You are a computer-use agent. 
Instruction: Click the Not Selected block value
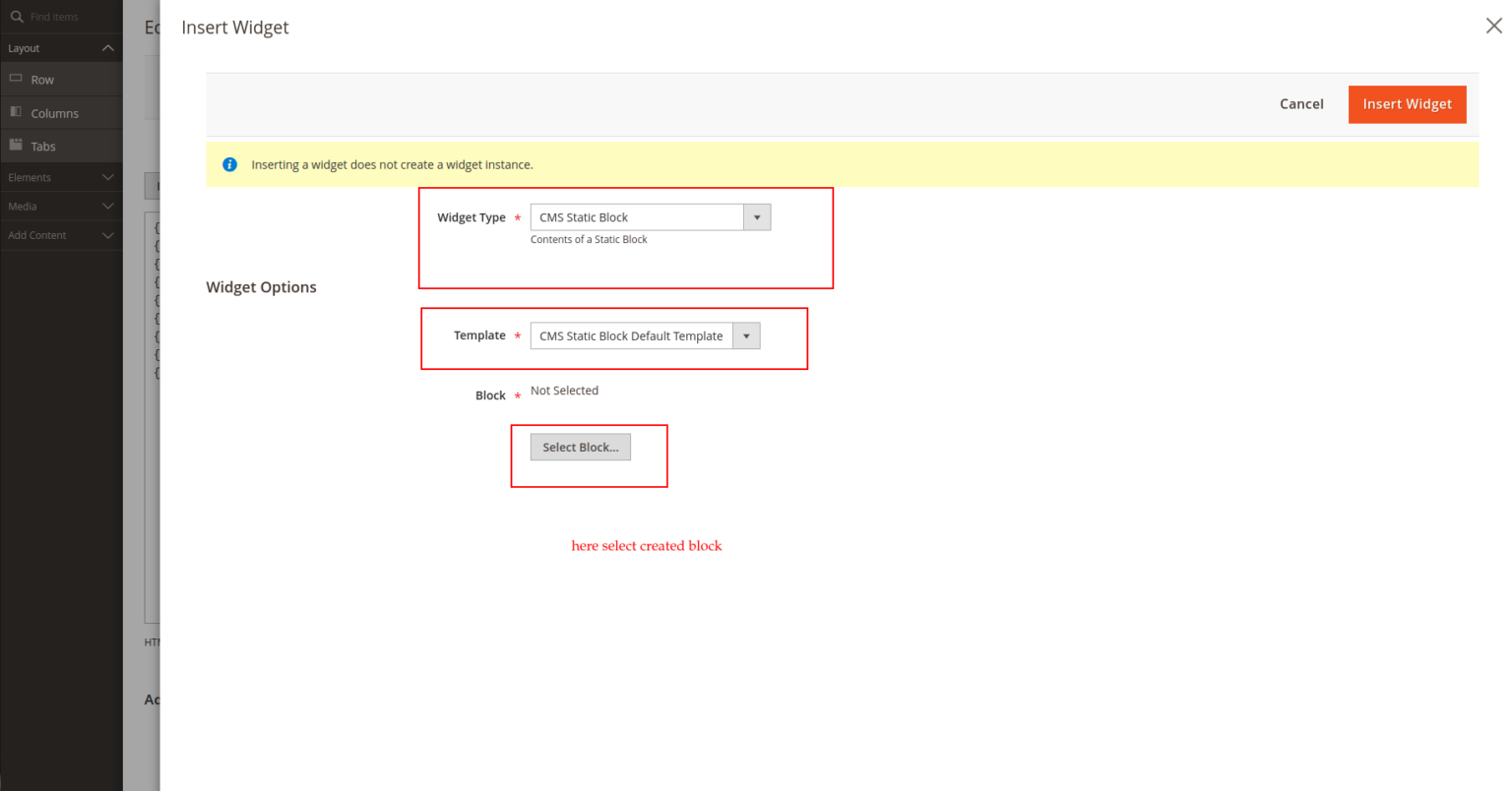pyautogui.click(x=564, y=391)
